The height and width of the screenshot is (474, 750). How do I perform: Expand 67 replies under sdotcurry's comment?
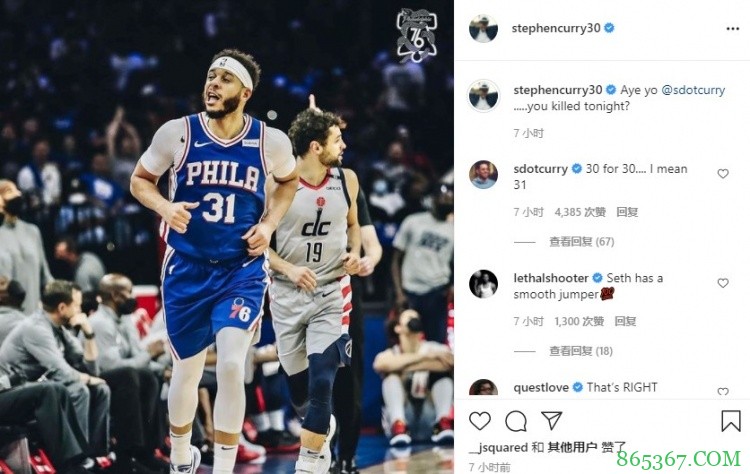point(581,241)
